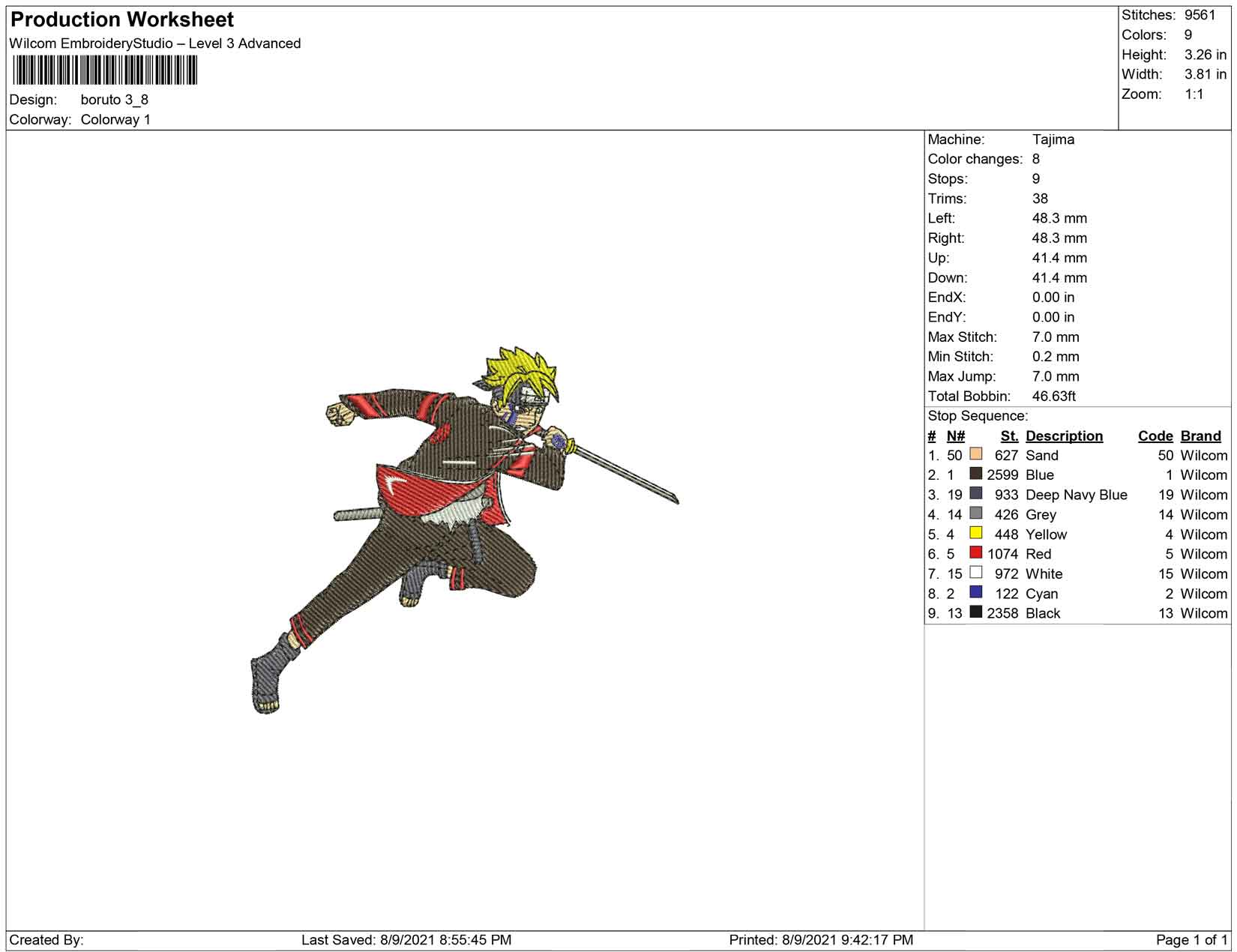Click the dark brown swatch labeled Blue
1237x952 pixels.
point(975,474)
